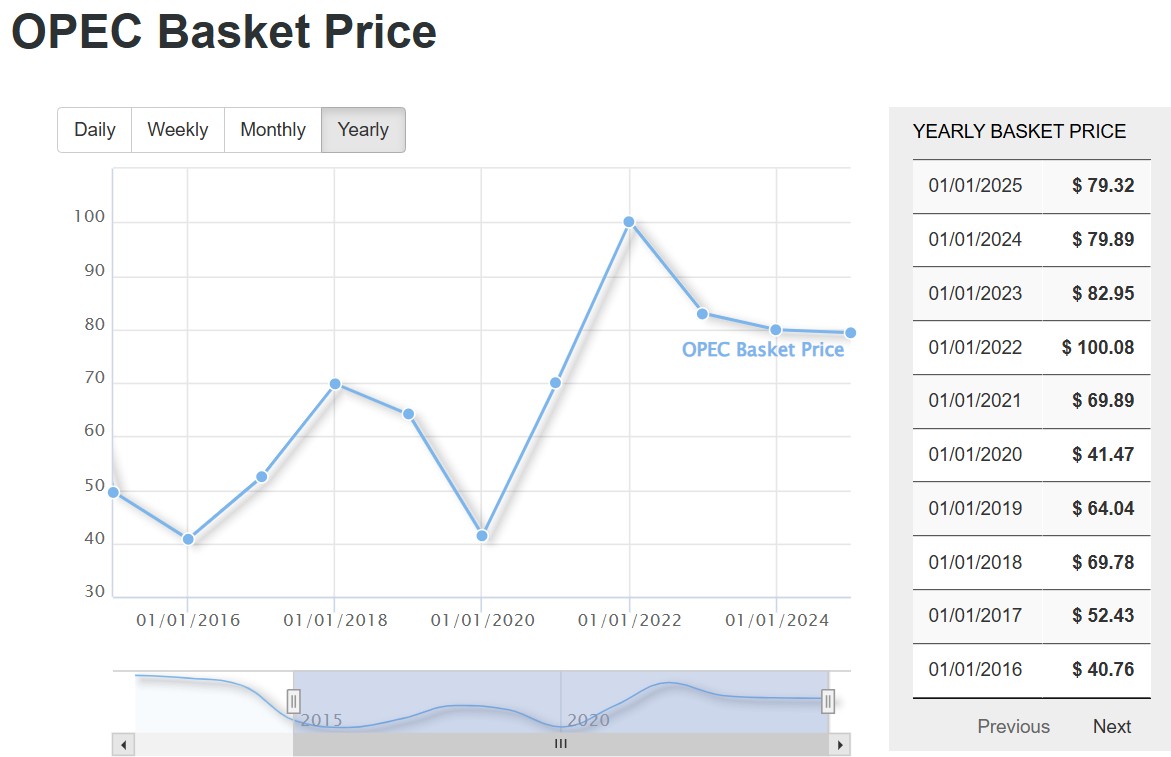Select the Yearly price view
Image resolution: width=1171 pixels, height=757 pixels.
click(x=363, y=130)
